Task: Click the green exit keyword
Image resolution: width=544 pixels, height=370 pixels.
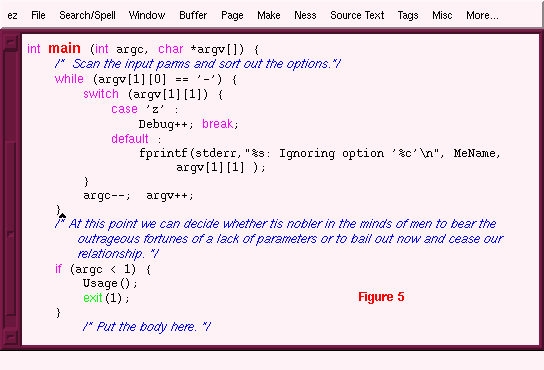Action: (x=93, y=298)
